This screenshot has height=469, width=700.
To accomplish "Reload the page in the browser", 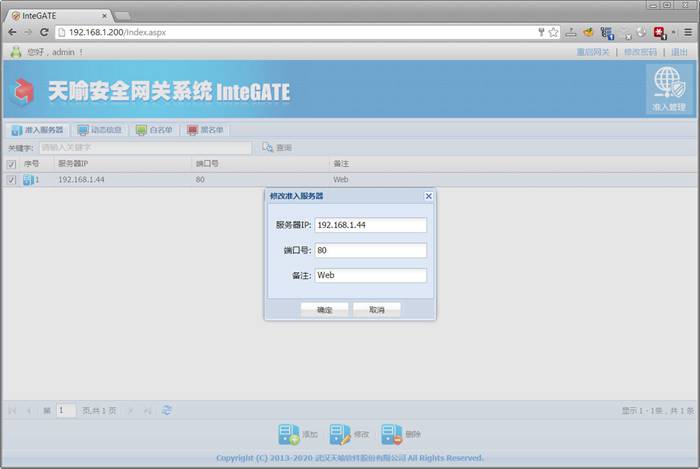I will point(44,32).
